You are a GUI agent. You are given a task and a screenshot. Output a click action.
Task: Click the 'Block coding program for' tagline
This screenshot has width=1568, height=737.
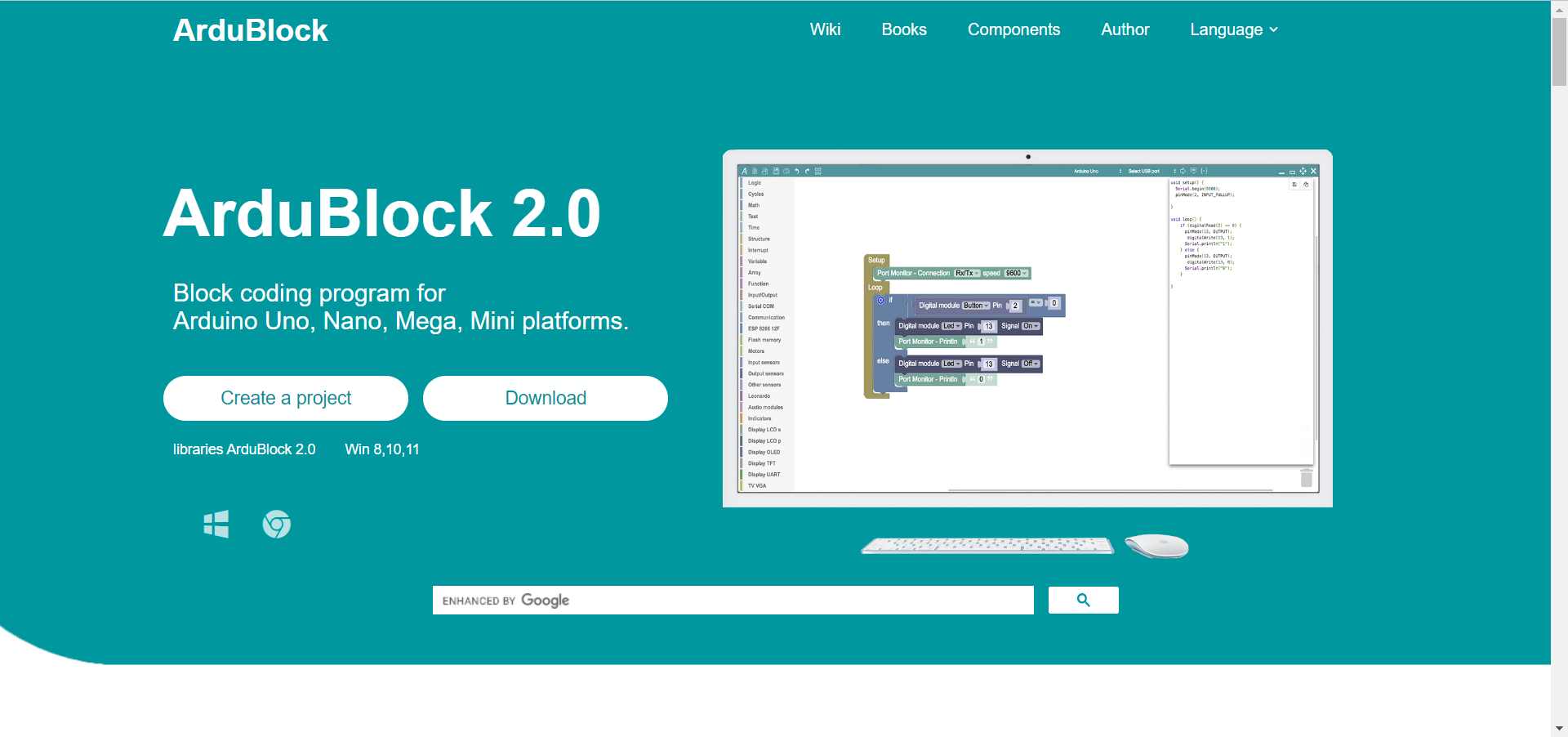pyautogui.click(x=310, y=293)
